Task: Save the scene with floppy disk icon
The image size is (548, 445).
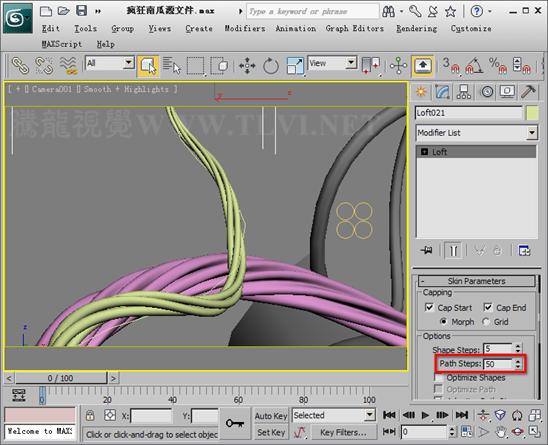Action: click(x=81, y=11)
